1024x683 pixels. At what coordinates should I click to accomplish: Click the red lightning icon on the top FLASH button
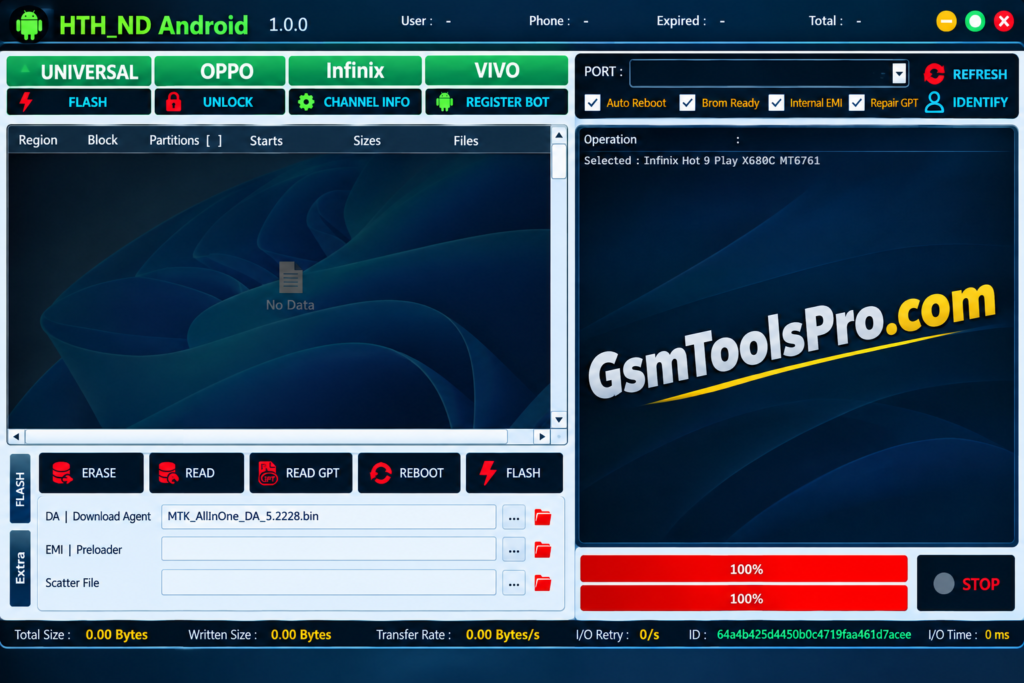[26, 102]
